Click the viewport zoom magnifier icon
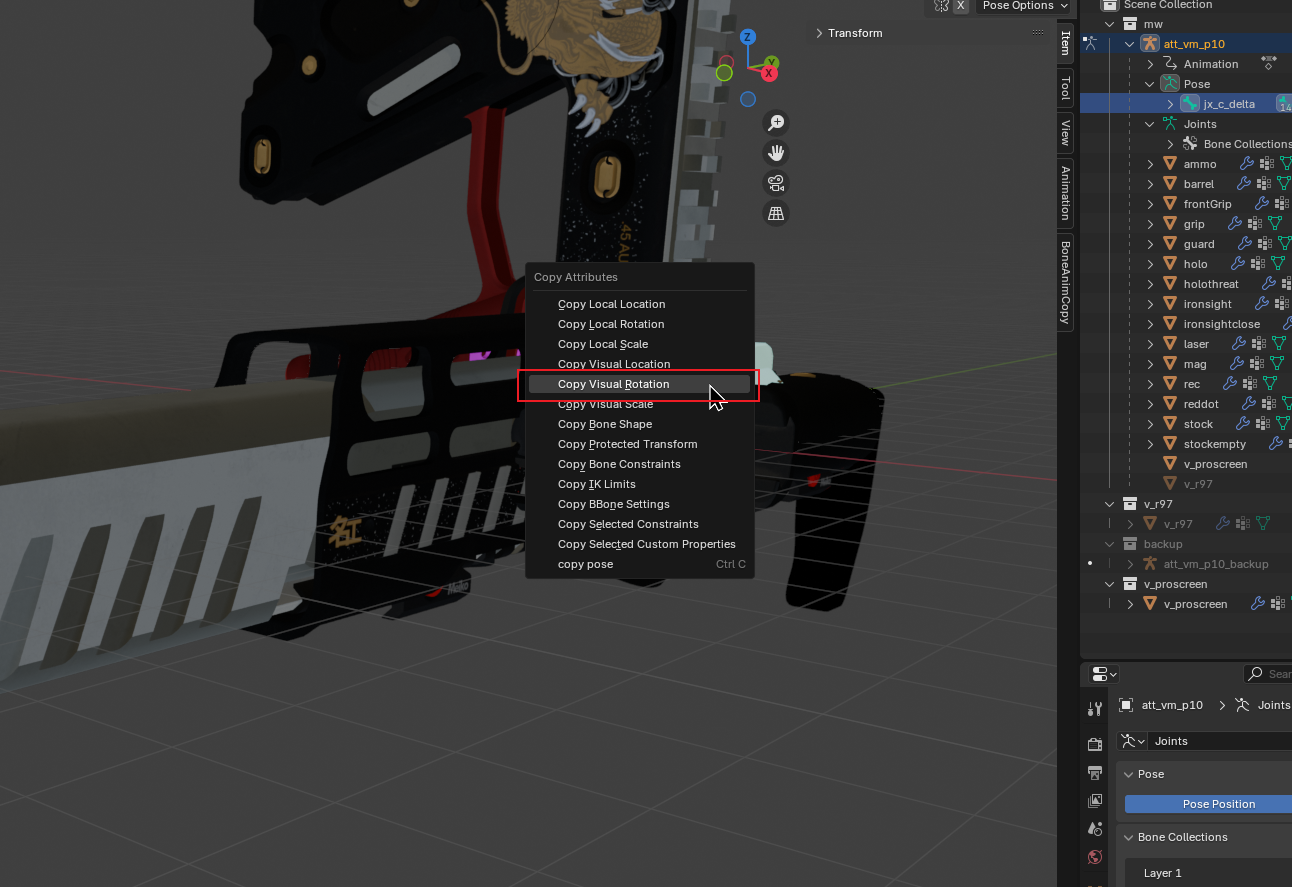This screenshot has width=1292, height=887. [775, 123]
